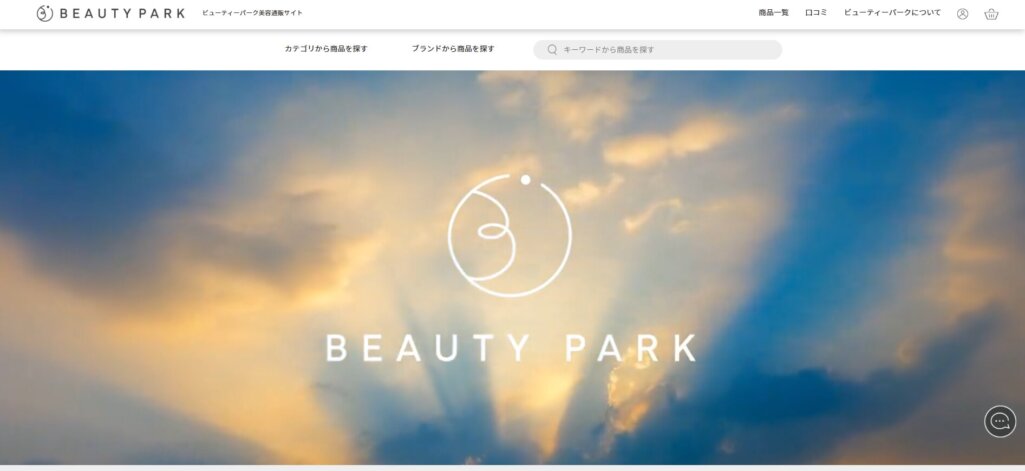Click ビューティーパーク美容通販サイト tagline text
Viewport: 1025px width, 471px height.
tap(252, 13)
